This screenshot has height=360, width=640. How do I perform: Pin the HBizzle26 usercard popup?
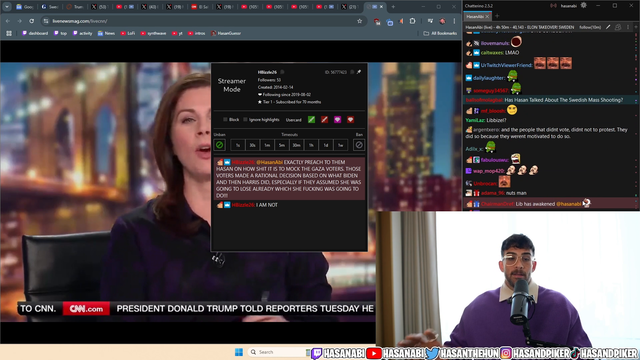tap(359, 72)
